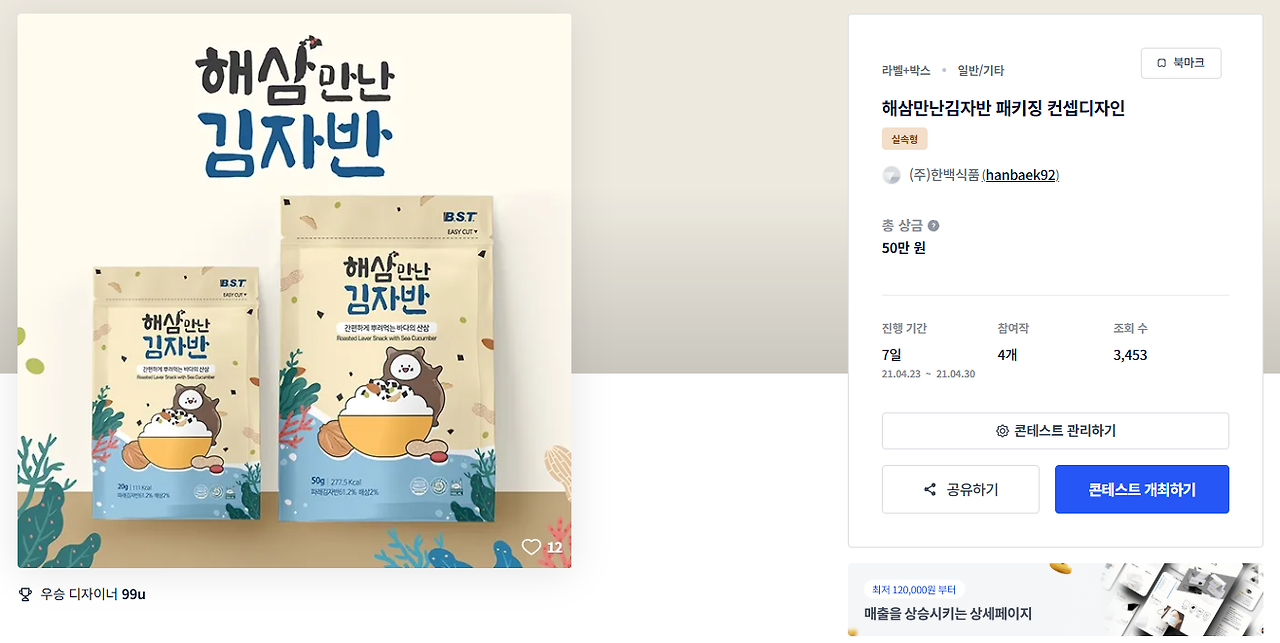Viewport: 1280px width, 643px height.
Task: Click winning designer name 99u
Action: pyautogui.click(x=134, y=594)
